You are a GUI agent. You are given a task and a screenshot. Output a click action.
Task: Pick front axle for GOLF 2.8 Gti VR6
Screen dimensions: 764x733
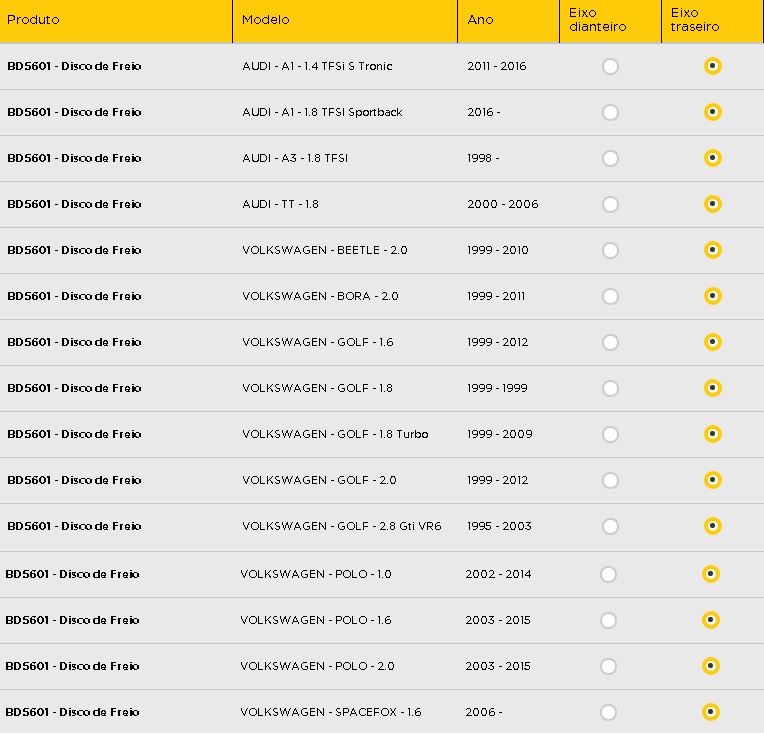[x=610, y=526]
